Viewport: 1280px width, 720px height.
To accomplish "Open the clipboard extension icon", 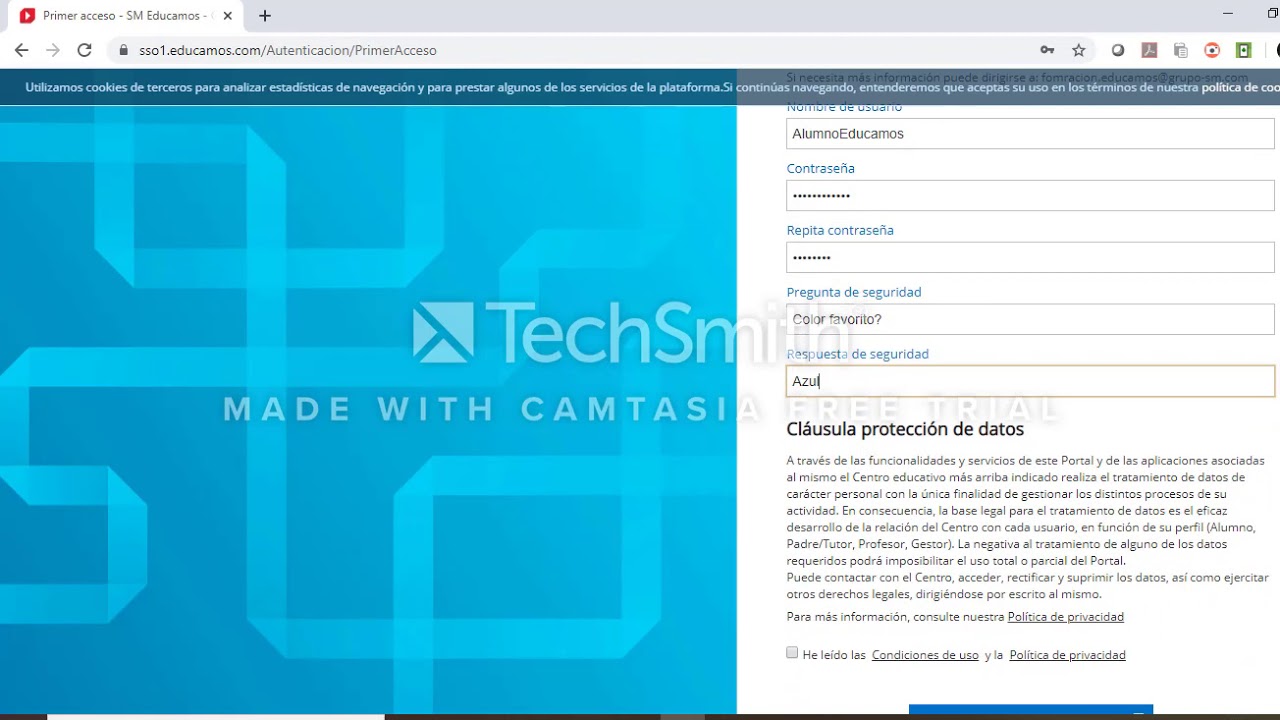I will 1181,50.
